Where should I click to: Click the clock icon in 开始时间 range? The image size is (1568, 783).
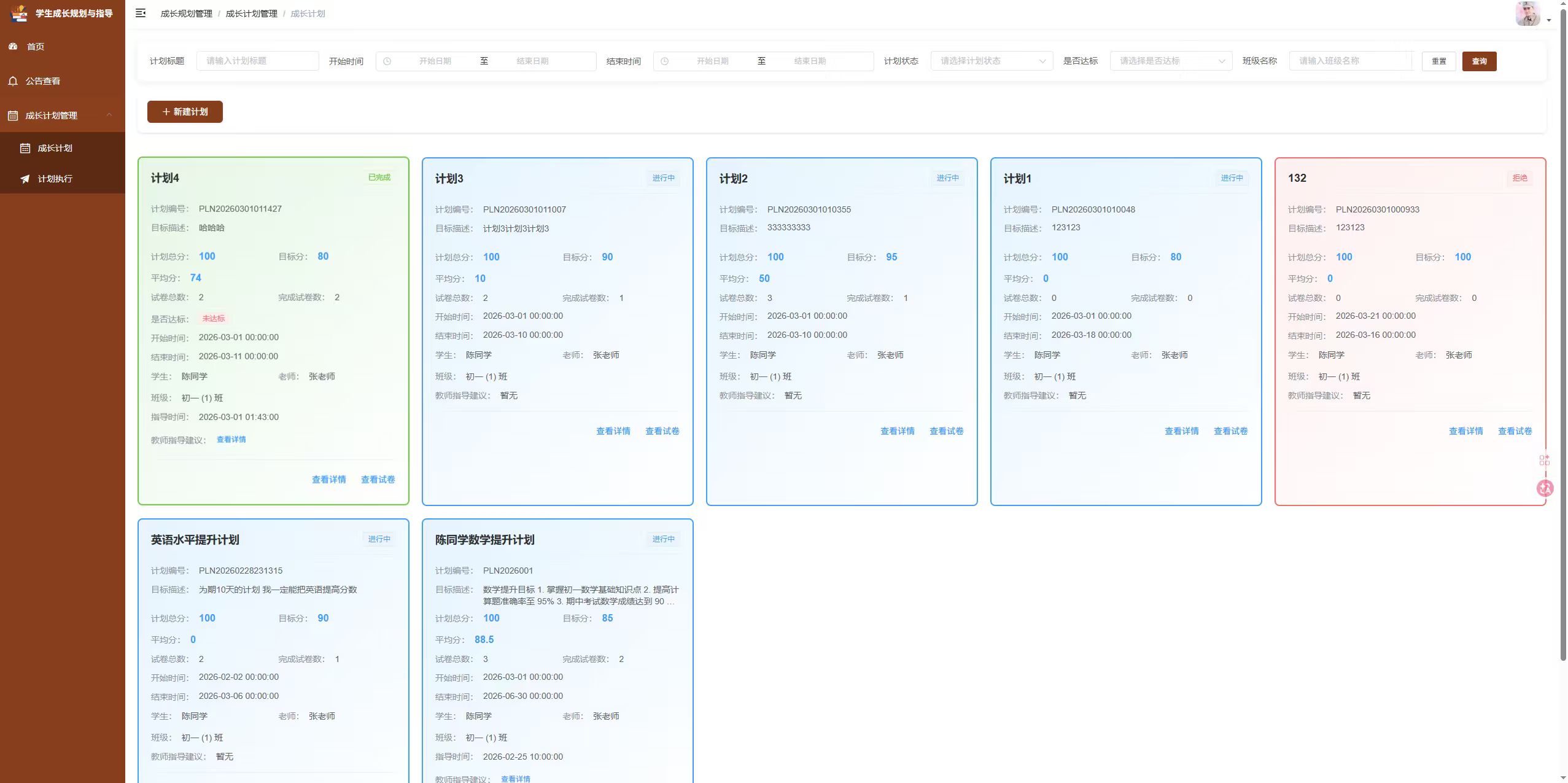[x=387, y=61]
